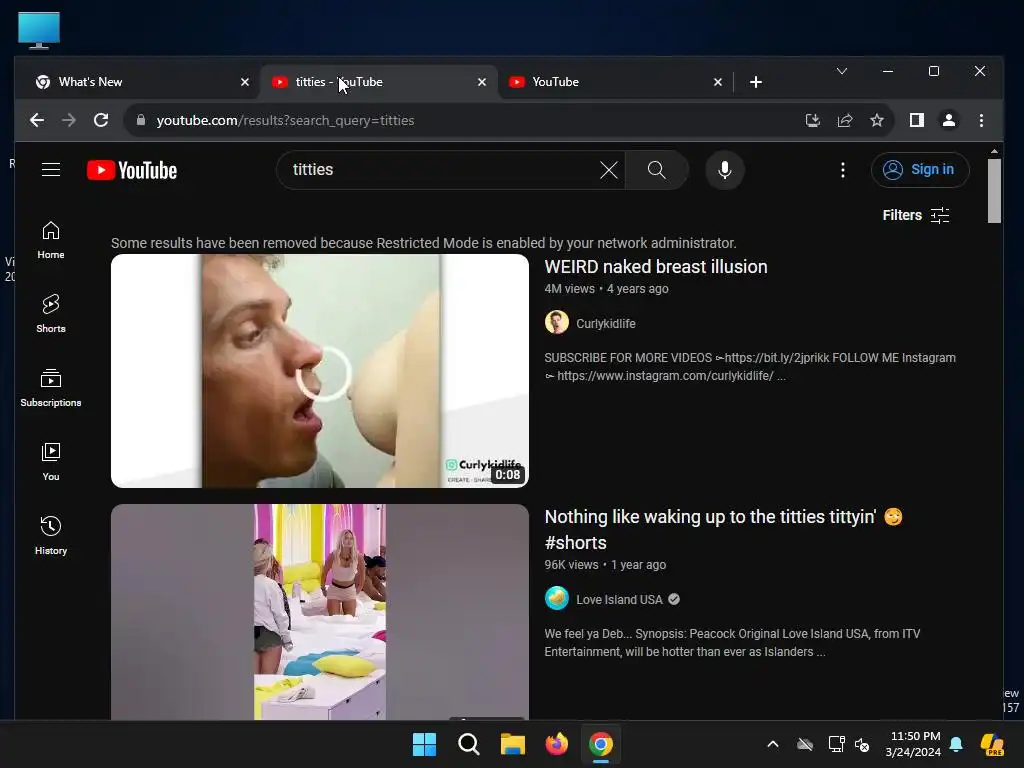
Task: Show hidden system tray icons
Action: point(773,744)
